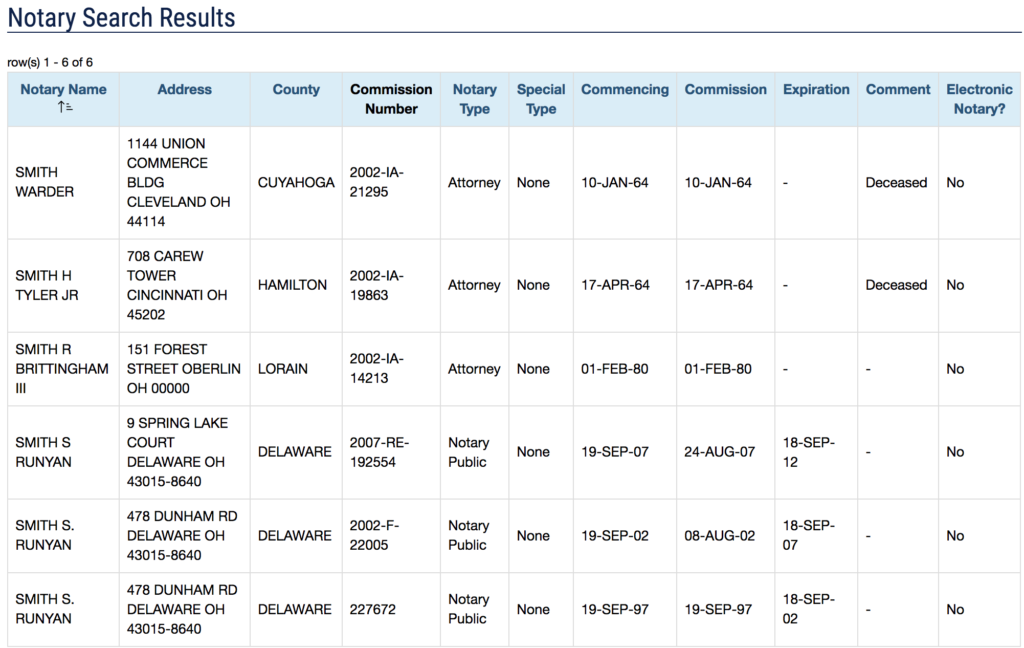Select the Commission Number column header
The image size is (1024, 648).
point(391,98)
